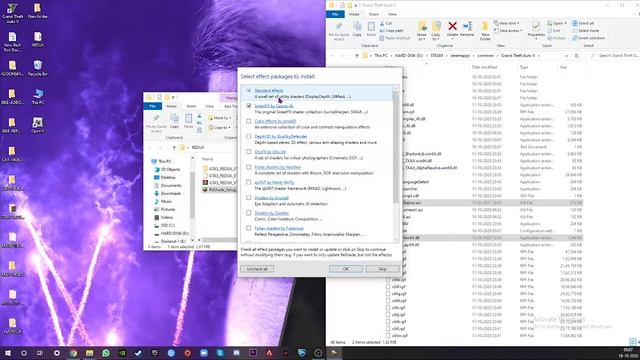Switch to the Share tab in the REDUX window
Viewport: 640px width, 360px height.
click(x=191, y=106)
